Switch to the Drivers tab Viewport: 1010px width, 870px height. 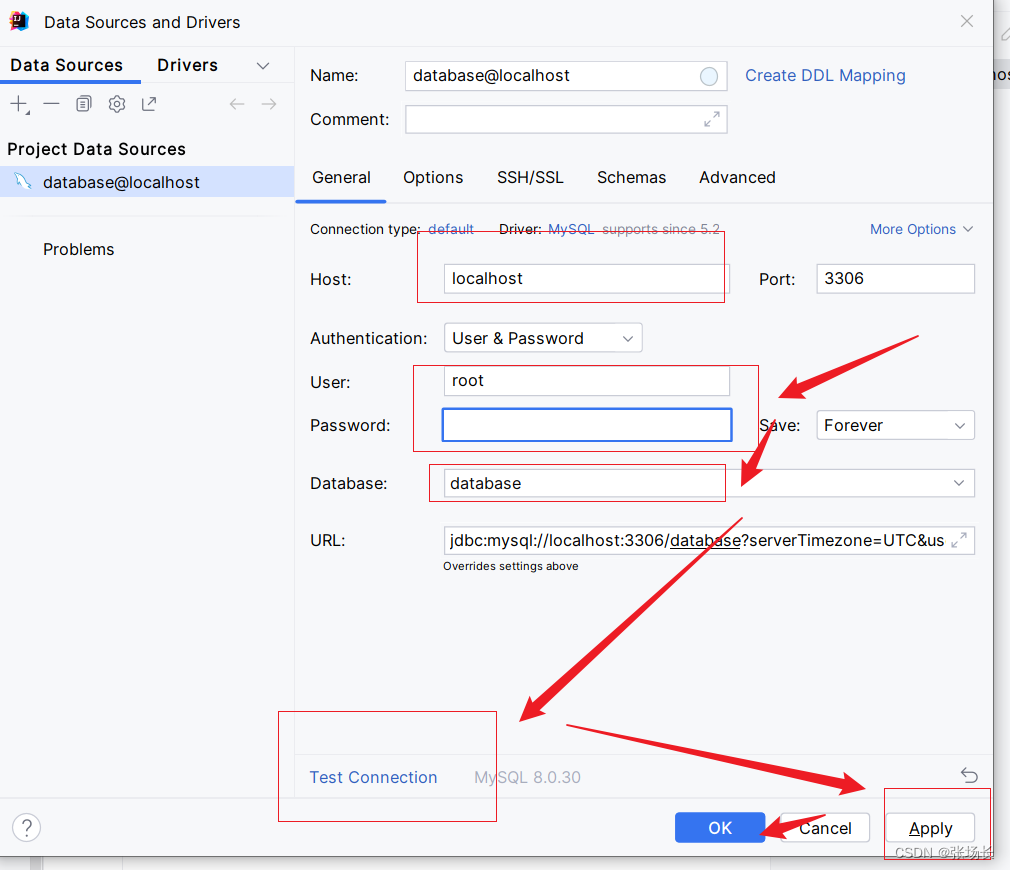tap(187, 65)
